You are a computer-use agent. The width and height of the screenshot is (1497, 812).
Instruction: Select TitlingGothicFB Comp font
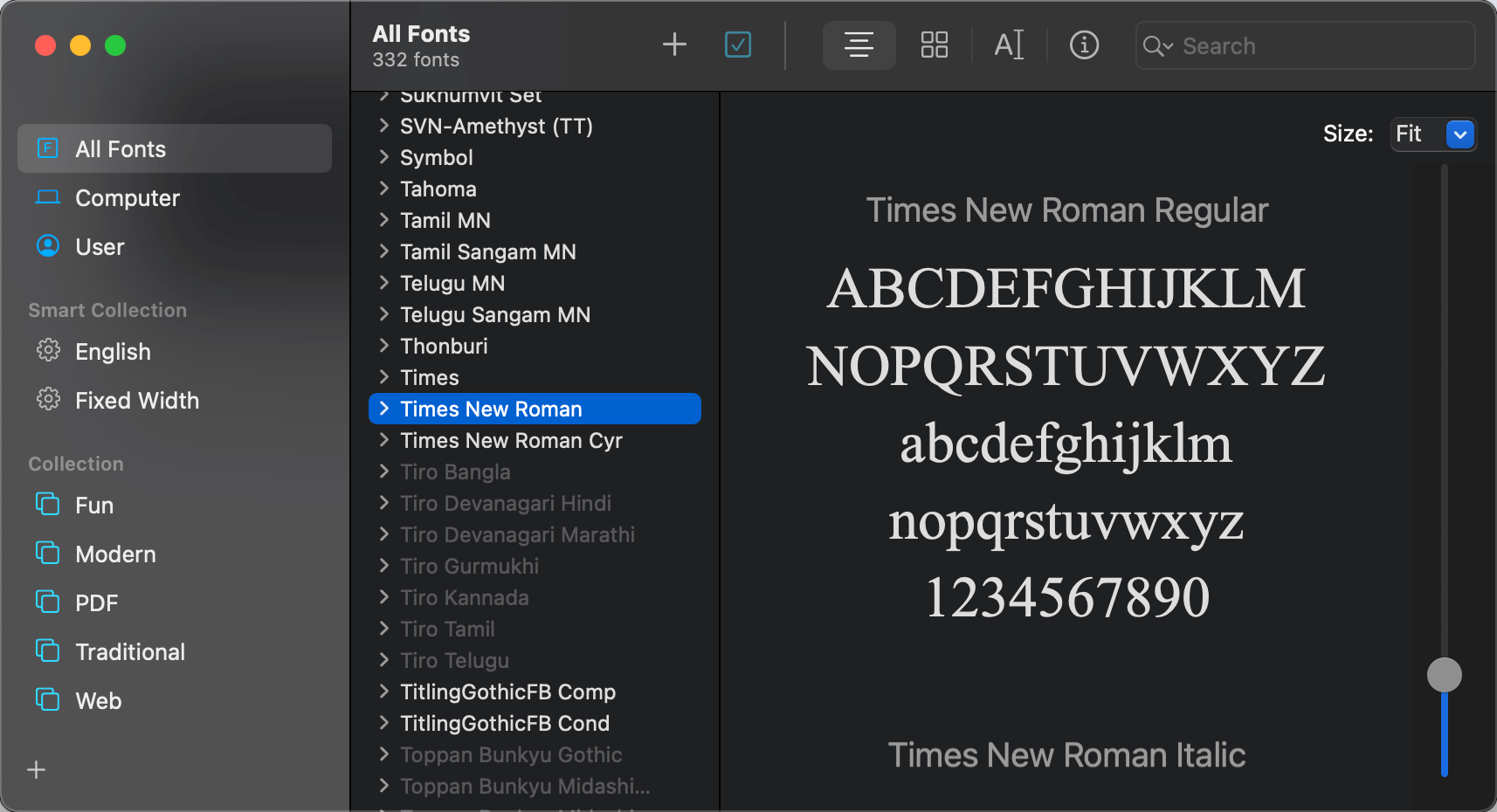click(x=535, y=692)
